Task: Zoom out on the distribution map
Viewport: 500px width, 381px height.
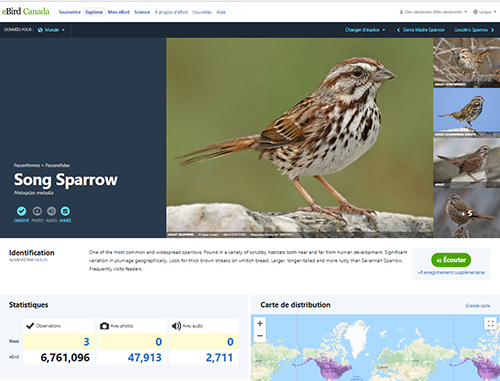Action: [x=260, y=336]
